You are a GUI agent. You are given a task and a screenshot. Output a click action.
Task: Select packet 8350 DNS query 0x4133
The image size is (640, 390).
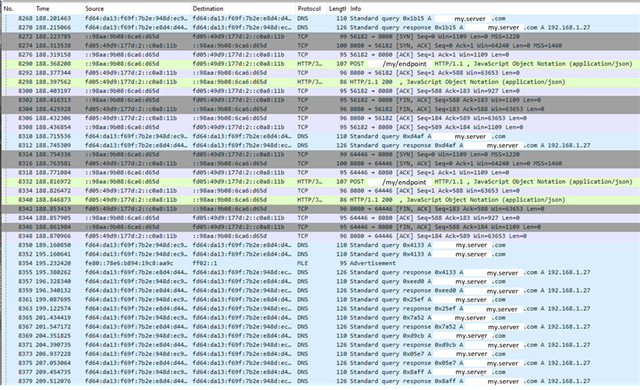[320, 245]
